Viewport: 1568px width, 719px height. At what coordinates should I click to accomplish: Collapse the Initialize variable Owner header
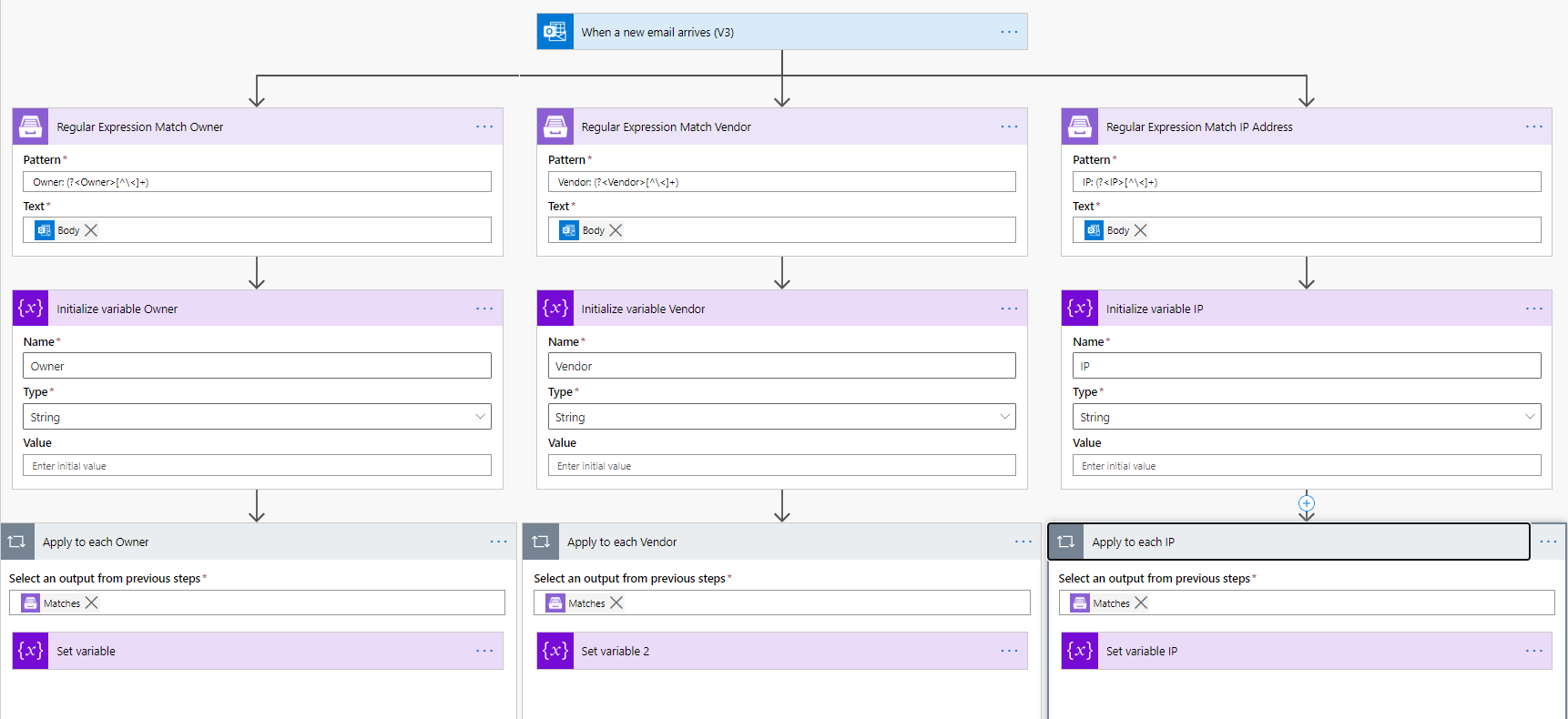255,309
